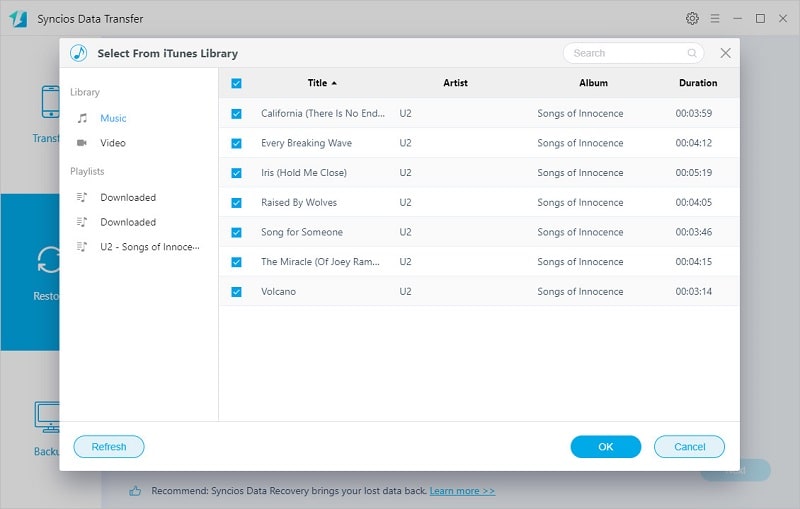Click Songs of Innocence album in Volcano row
The width and height of the screenshot is (800, 509).
tap(580, 292)
